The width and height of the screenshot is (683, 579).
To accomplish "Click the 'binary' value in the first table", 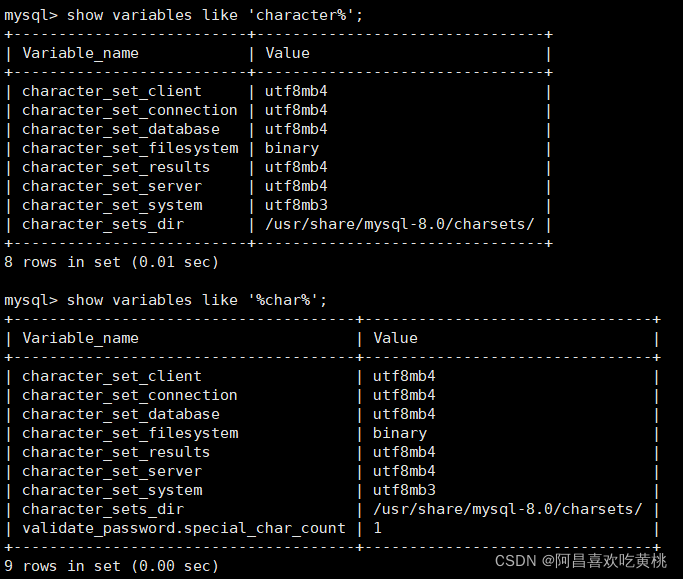I will click(292, 149).
